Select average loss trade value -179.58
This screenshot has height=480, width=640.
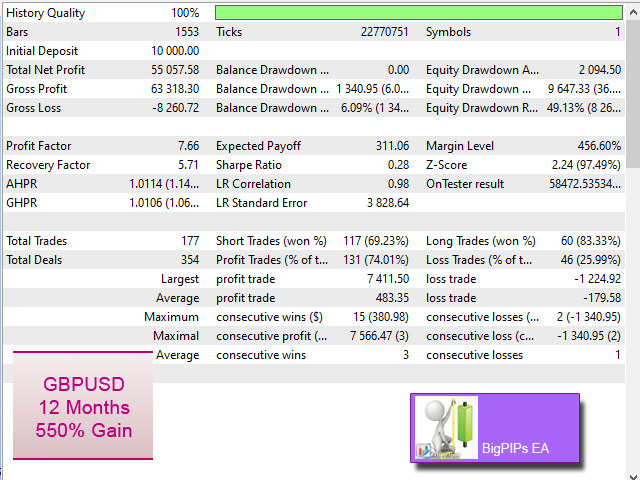[602, 298]
